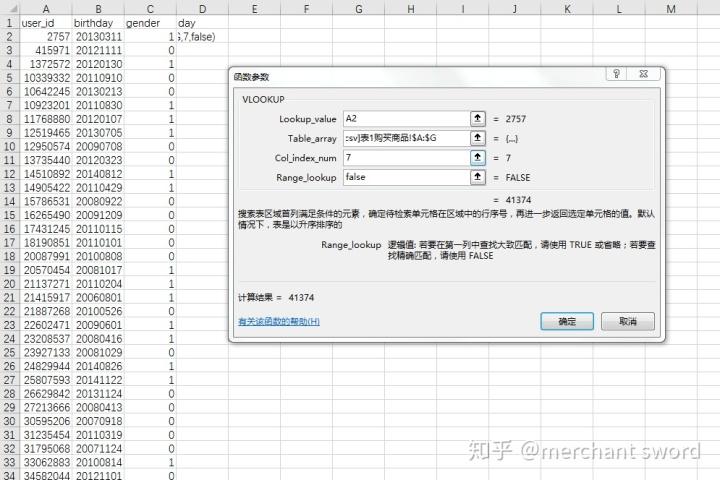Click the user_id header cell
720x480 pixels.
point(46,23)
